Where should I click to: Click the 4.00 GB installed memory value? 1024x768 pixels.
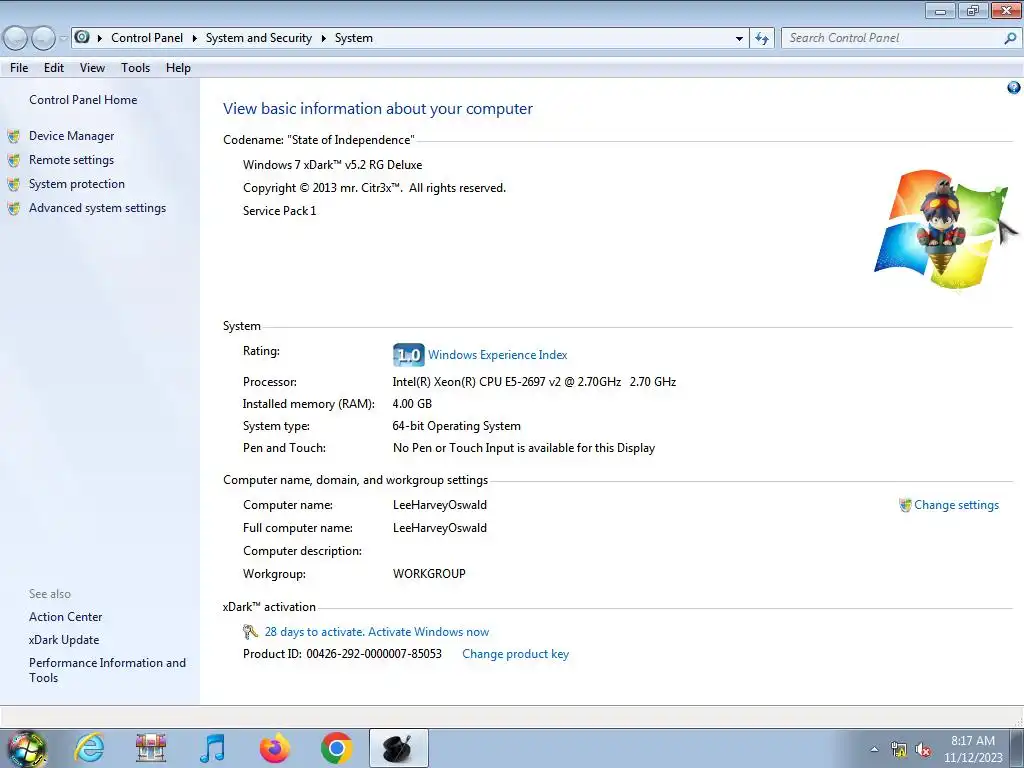pyautogui.click(x=412, y=404)
